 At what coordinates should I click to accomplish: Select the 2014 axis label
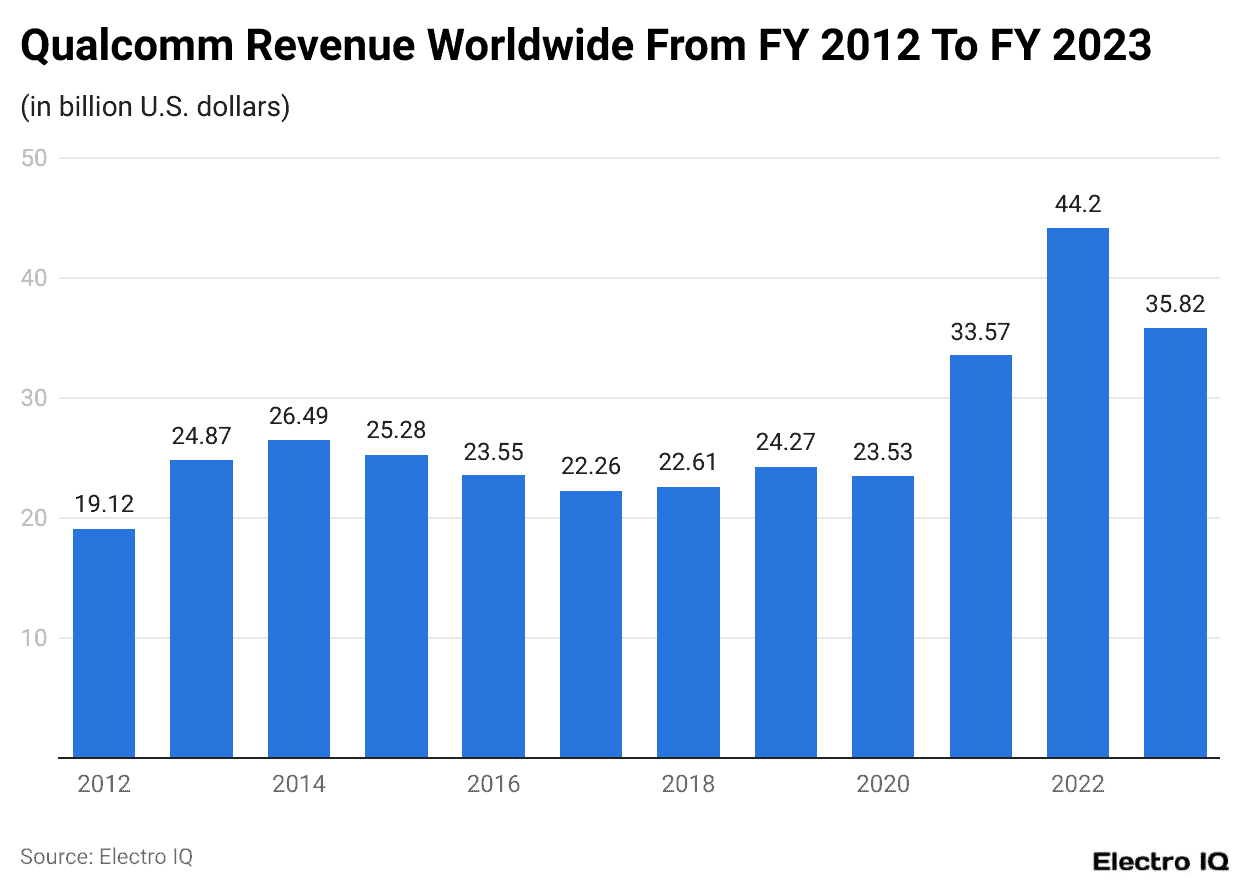tap(298, 784)
